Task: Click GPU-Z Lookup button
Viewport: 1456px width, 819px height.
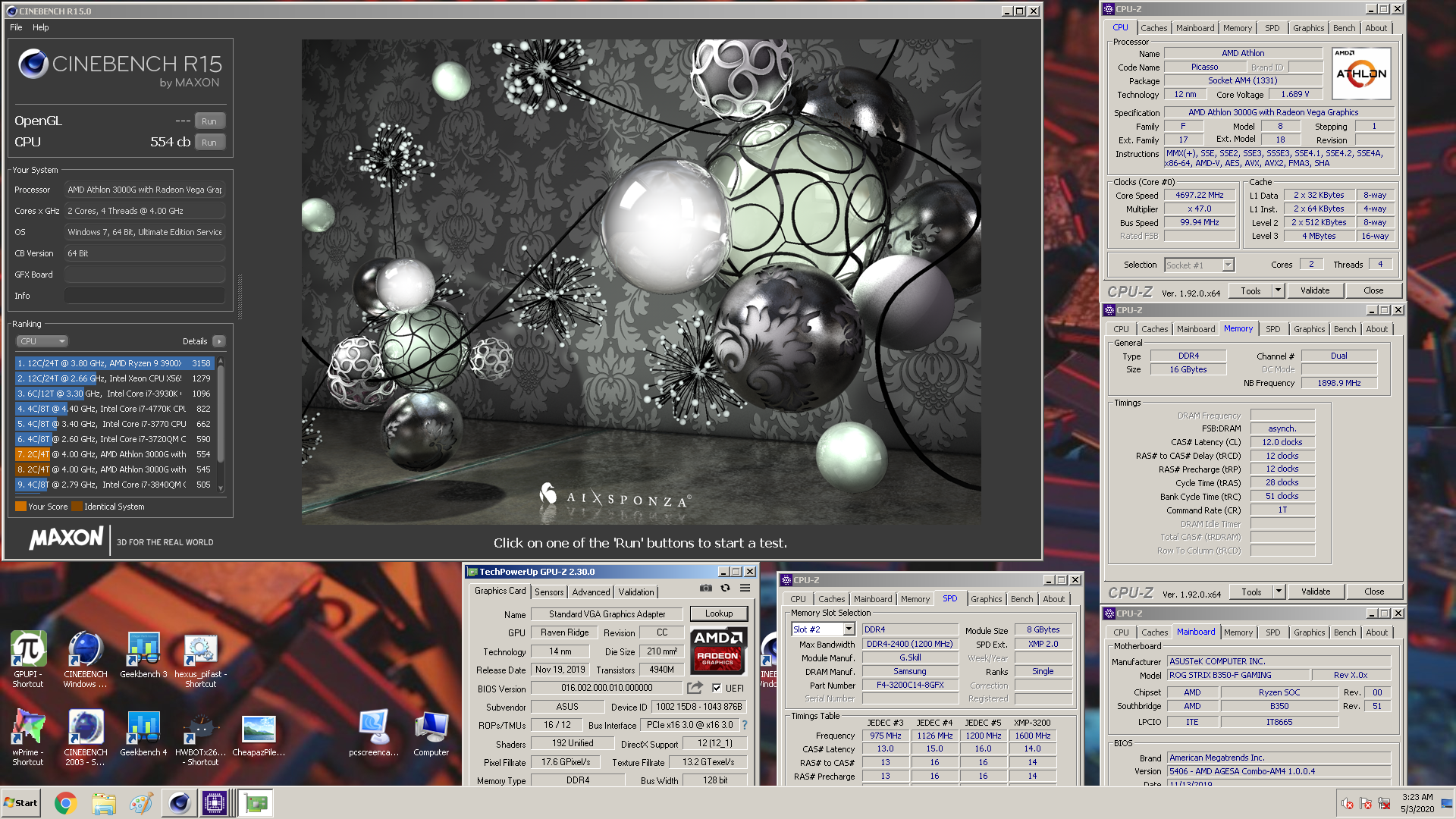Action: 719,613
